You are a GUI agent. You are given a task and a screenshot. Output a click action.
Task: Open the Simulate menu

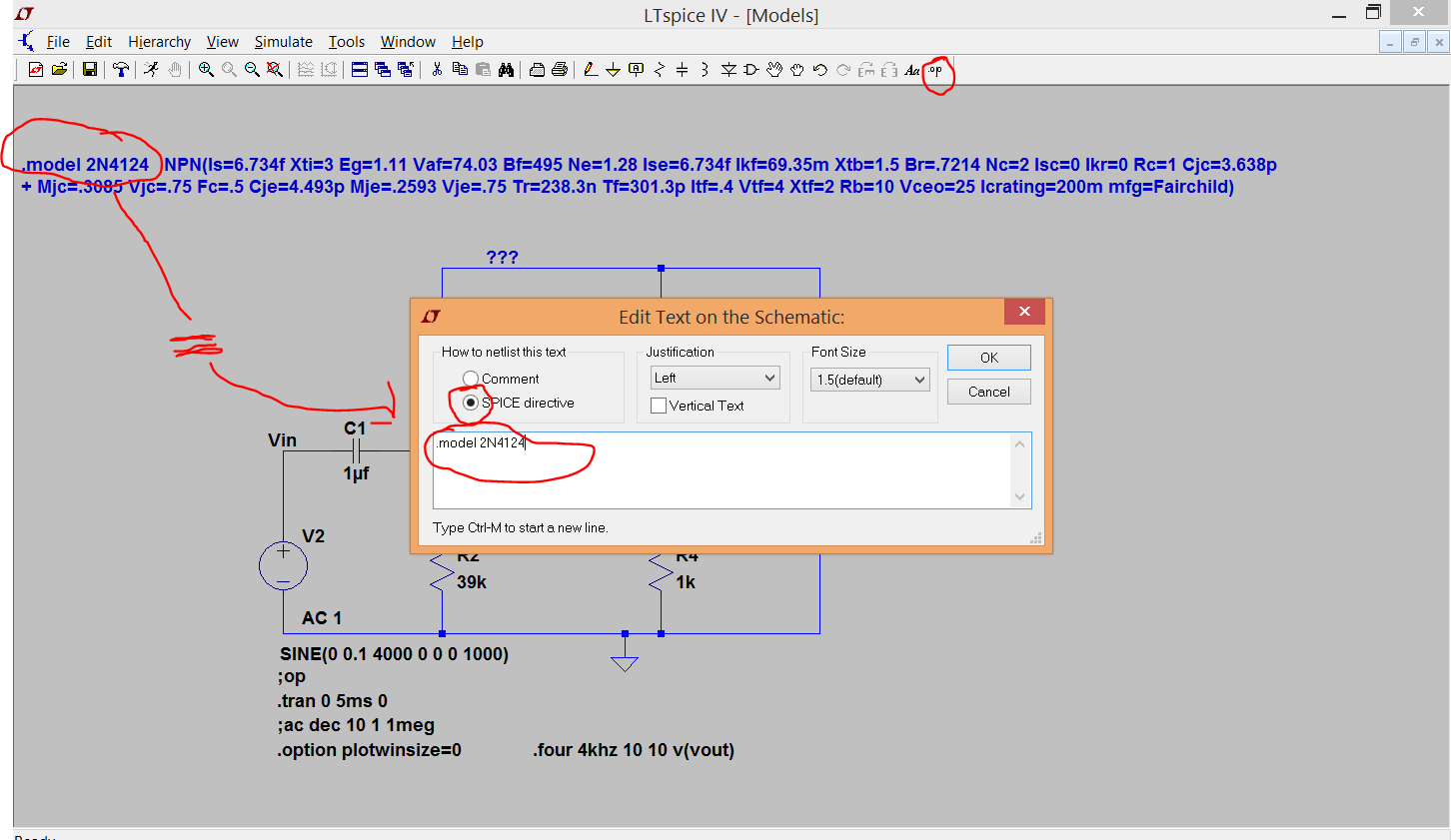284,42
